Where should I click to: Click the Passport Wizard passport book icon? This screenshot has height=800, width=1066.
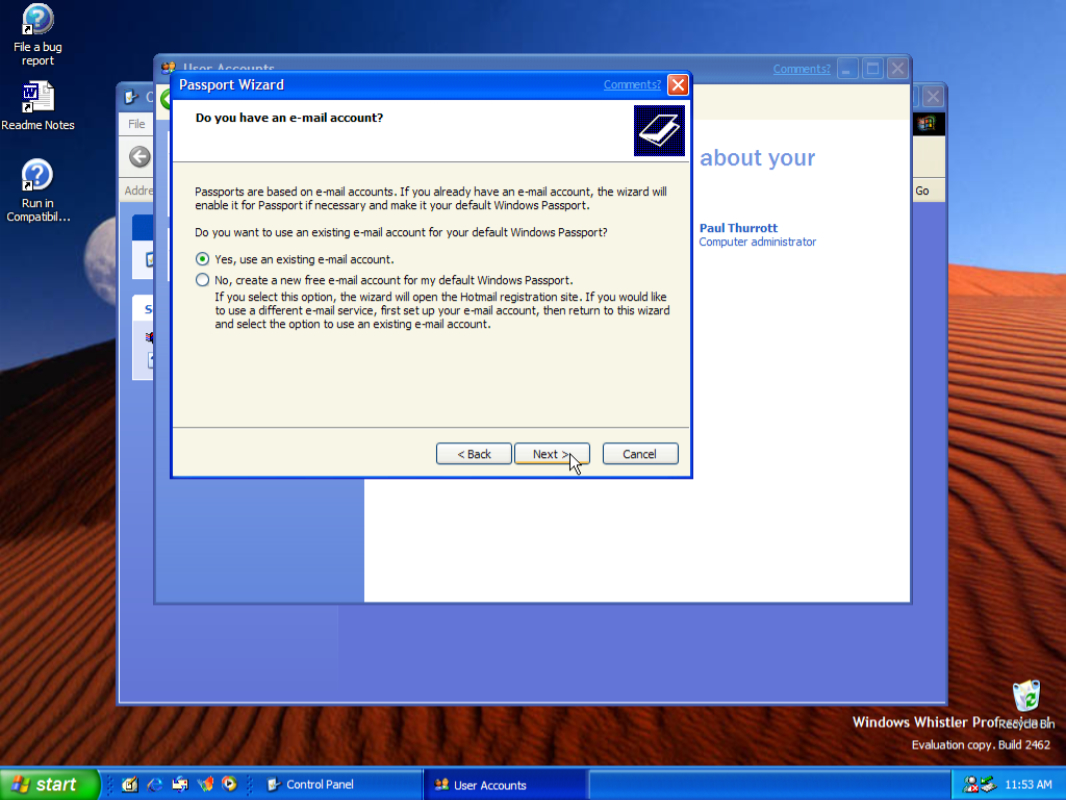click(659, 131)
